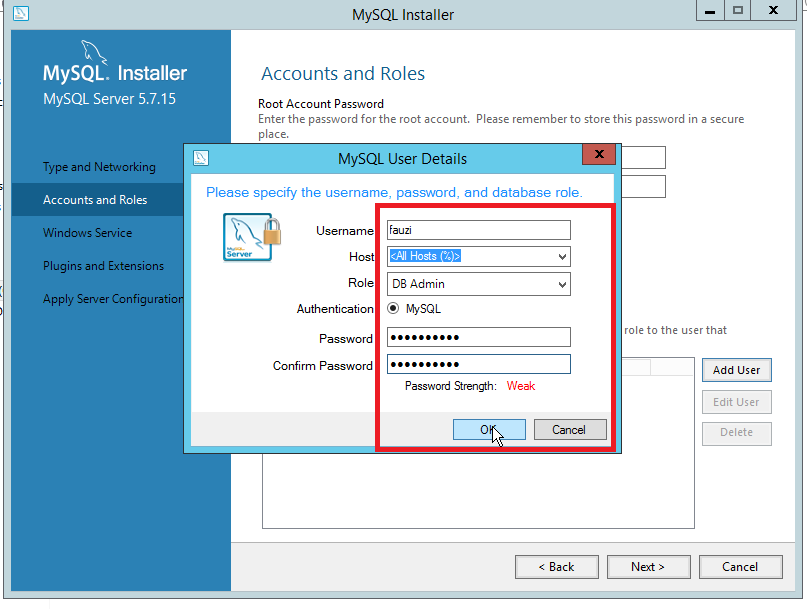The image size is (807, 609).
Task: Cancel the MySQL User Details dialog
Action: click(x=570, y=430)
